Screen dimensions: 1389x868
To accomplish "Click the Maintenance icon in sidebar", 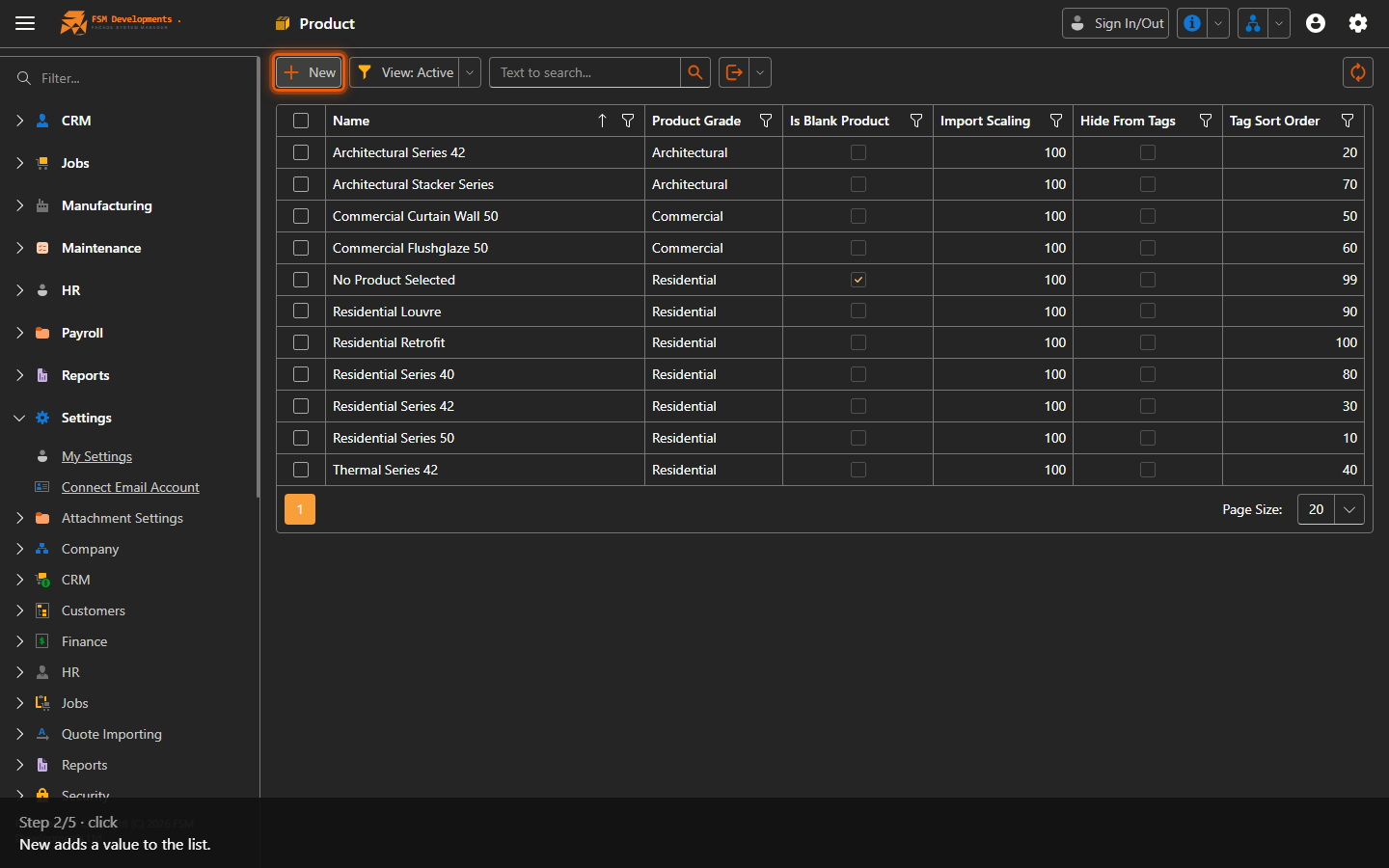I will pyautogui.click(x=42, y=248).
